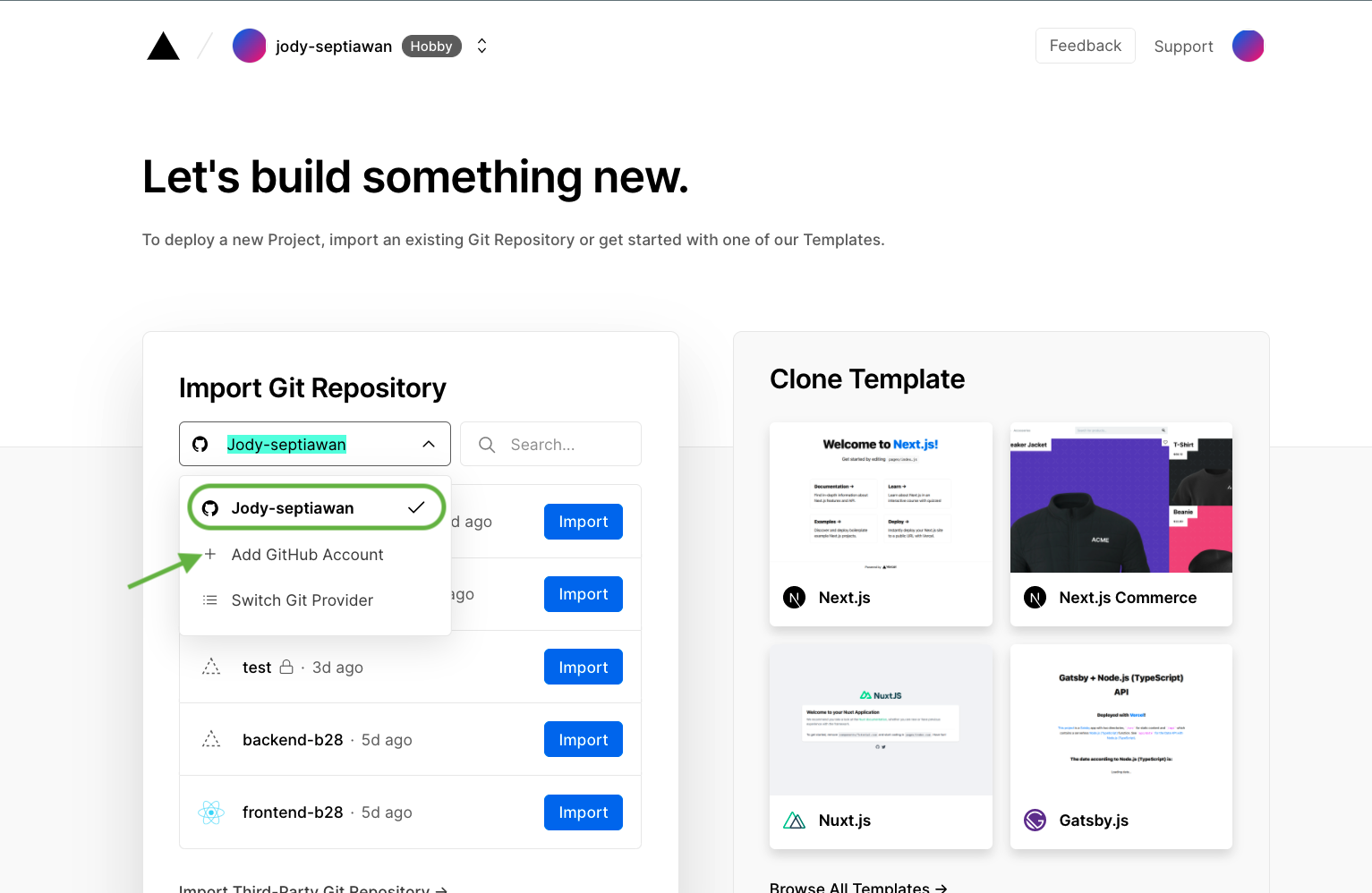Viewport: 1372px width, 893px height.
Task: Click the plus icon for Add GitHub Account
Action: click(x=210, y=554)
